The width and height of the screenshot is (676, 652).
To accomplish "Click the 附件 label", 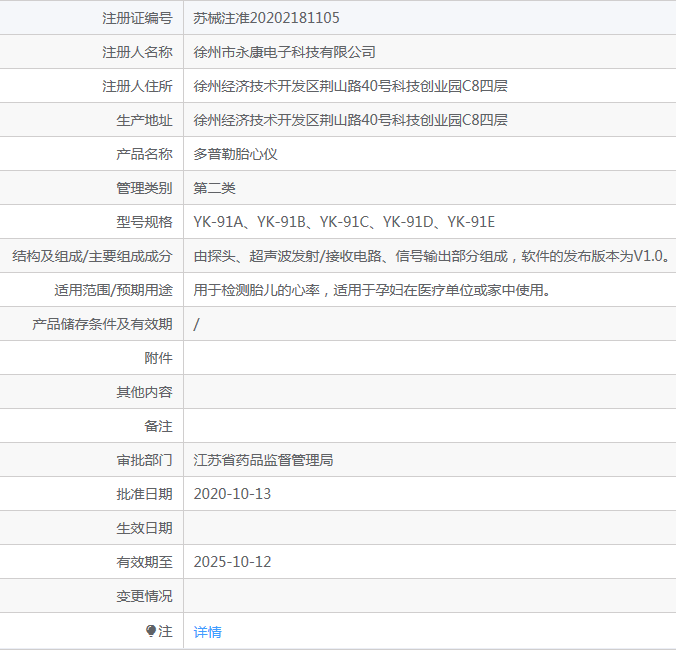I will pos(158,358).
